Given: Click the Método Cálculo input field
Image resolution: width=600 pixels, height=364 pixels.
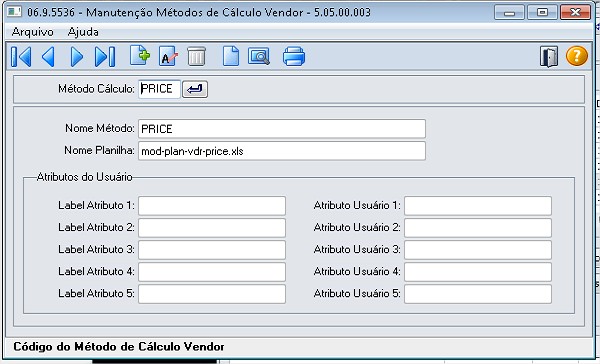Looking at the screenshot, I should click(x=159, y=89).
